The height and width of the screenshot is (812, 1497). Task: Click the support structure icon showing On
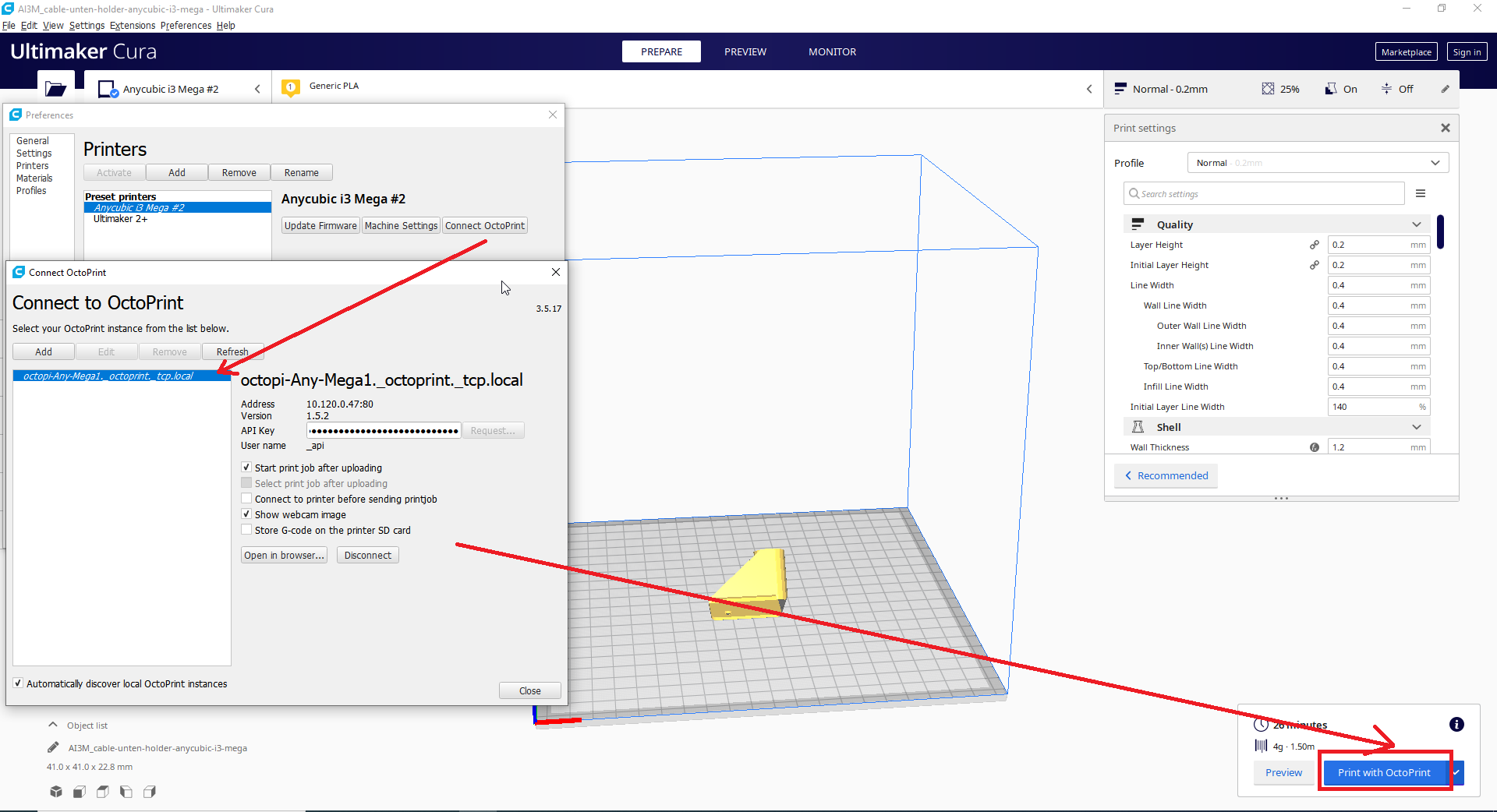point(1330,88)
